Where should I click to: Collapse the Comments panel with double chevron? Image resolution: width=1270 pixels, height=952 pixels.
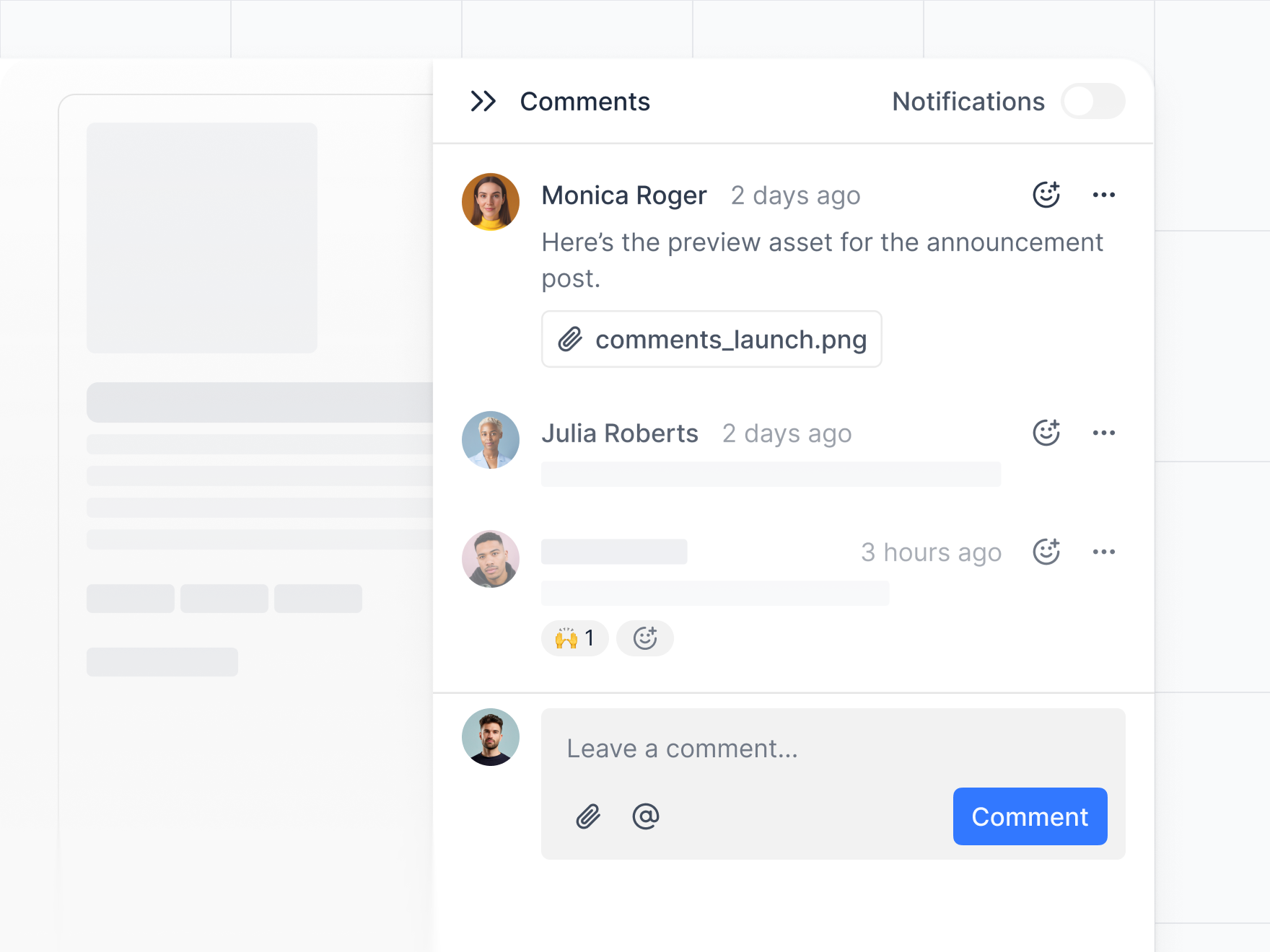point(483,101)
